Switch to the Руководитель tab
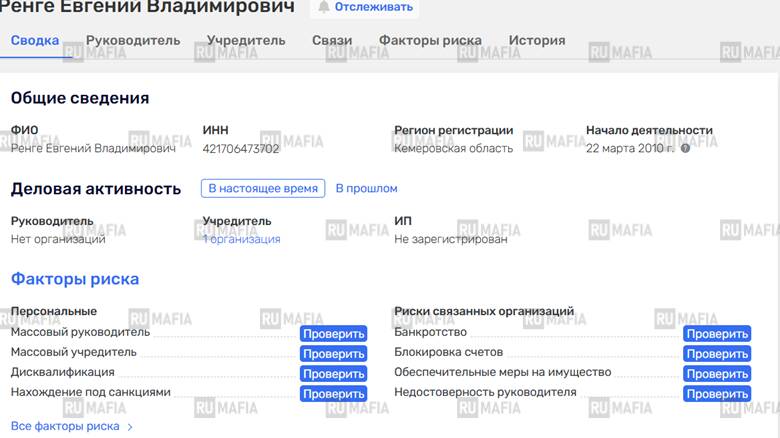 coord(133,40)
